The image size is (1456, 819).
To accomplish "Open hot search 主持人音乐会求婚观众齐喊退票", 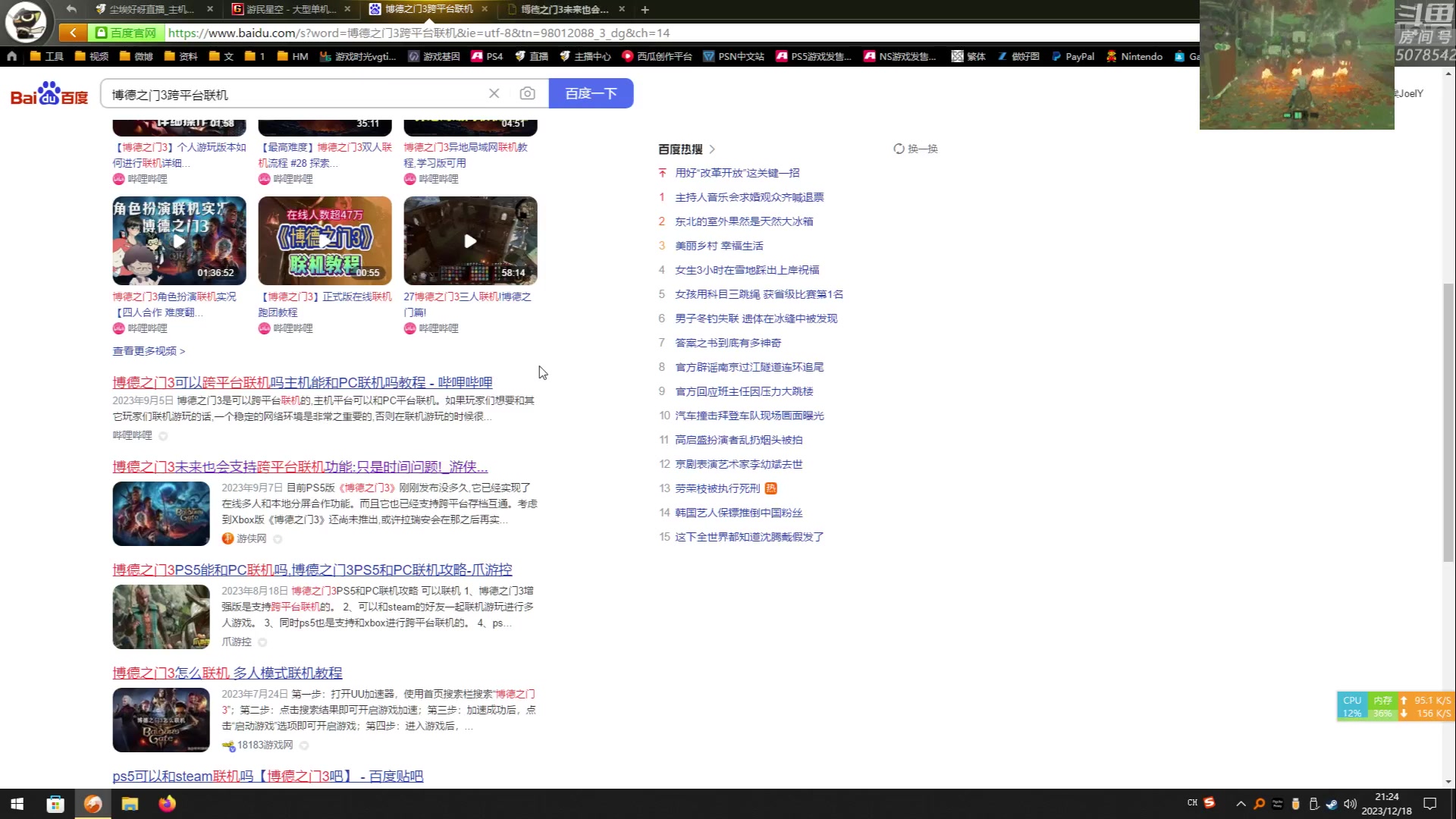I will (x=749, y=197).
